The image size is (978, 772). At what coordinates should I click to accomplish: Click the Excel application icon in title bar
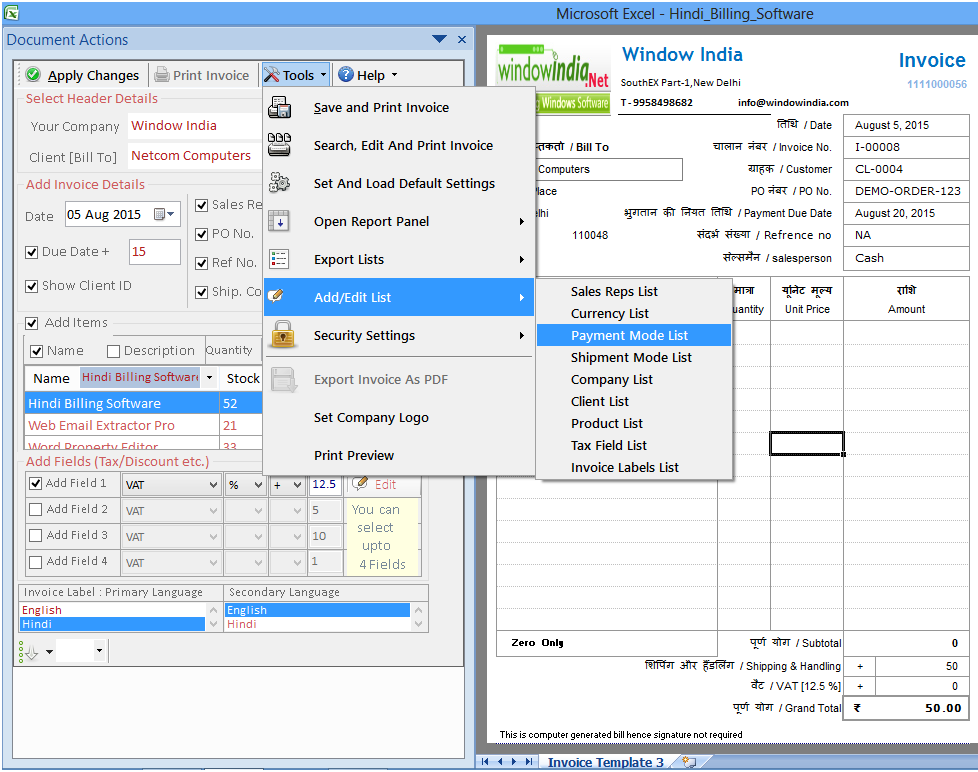[x=12, y=12]
